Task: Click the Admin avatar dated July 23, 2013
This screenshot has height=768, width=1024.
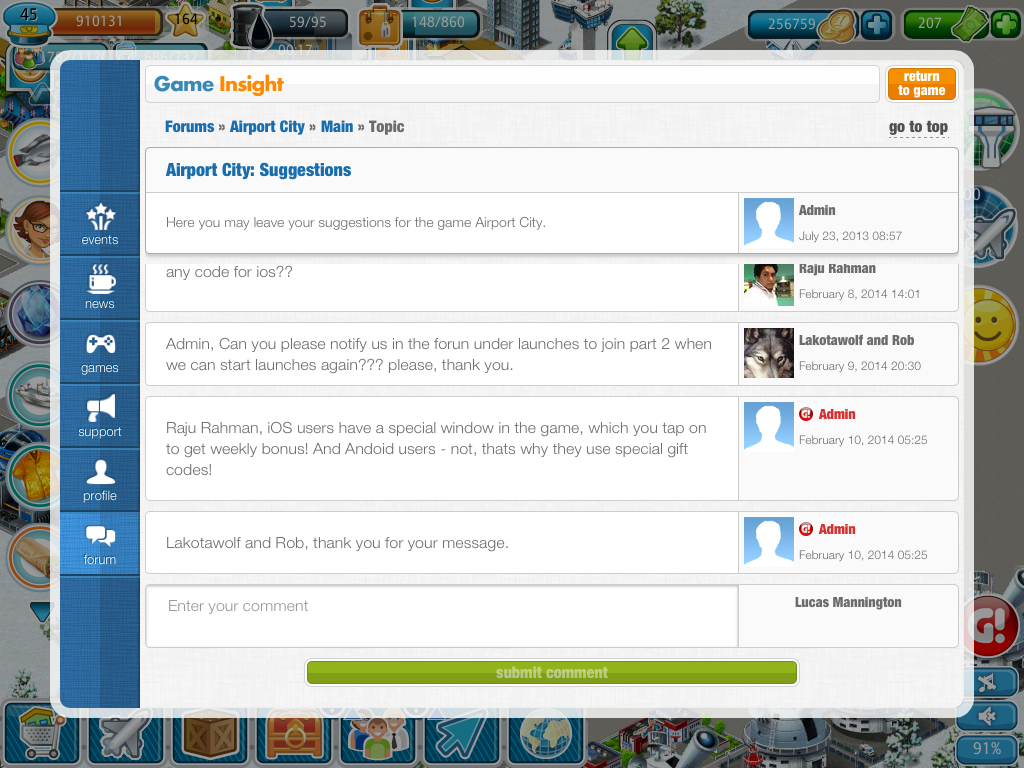Action: (x=769, y=223)
